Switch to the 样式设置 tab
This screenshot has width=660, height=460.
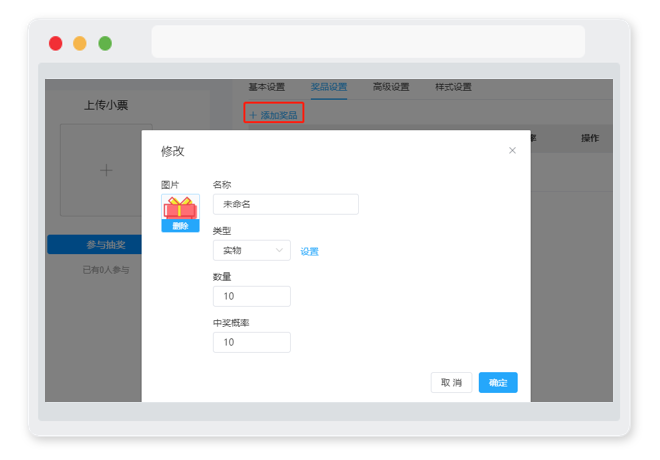(453, 87)
